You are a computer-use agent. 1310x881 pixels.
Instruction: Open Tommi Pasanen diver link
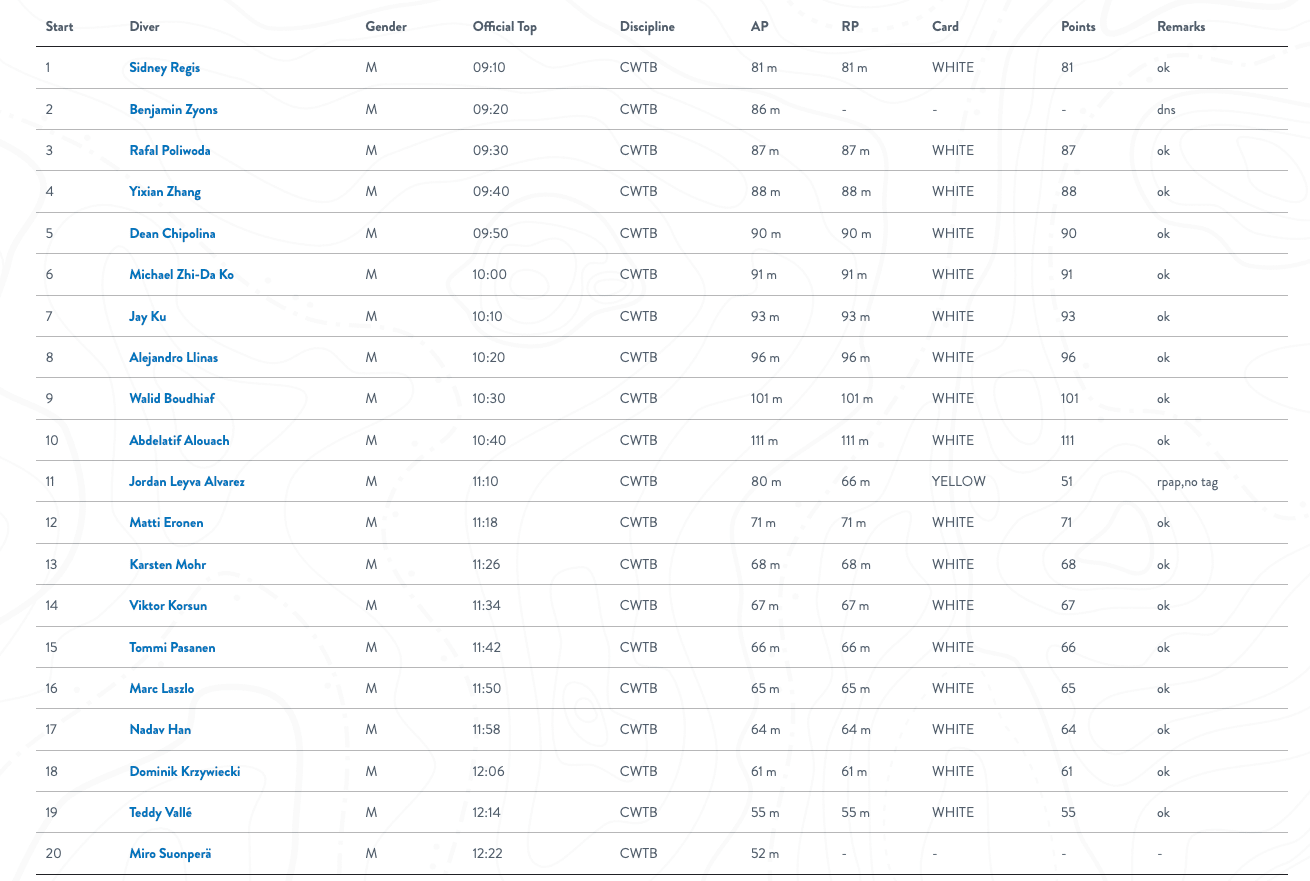click(x=172, y=648)
